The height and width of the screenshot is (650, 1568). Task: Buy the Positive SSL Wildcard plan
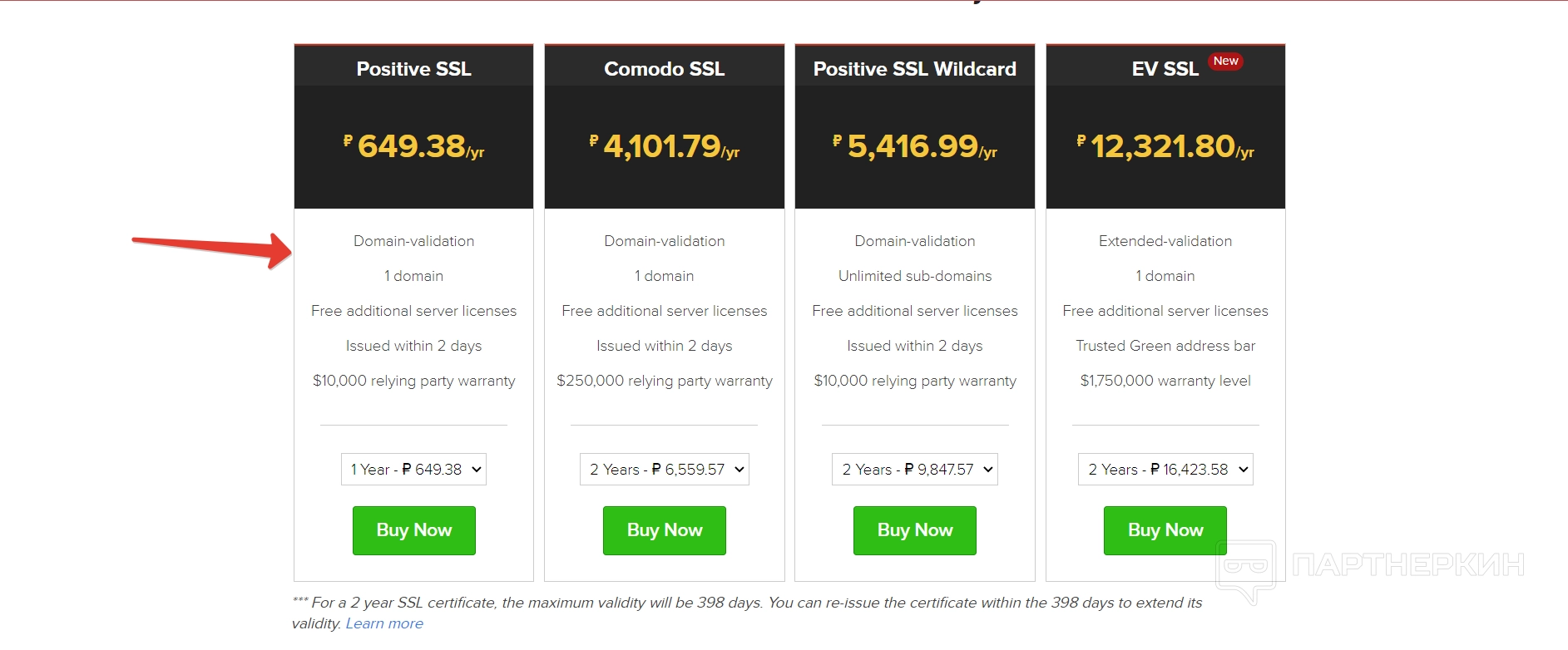914,530
